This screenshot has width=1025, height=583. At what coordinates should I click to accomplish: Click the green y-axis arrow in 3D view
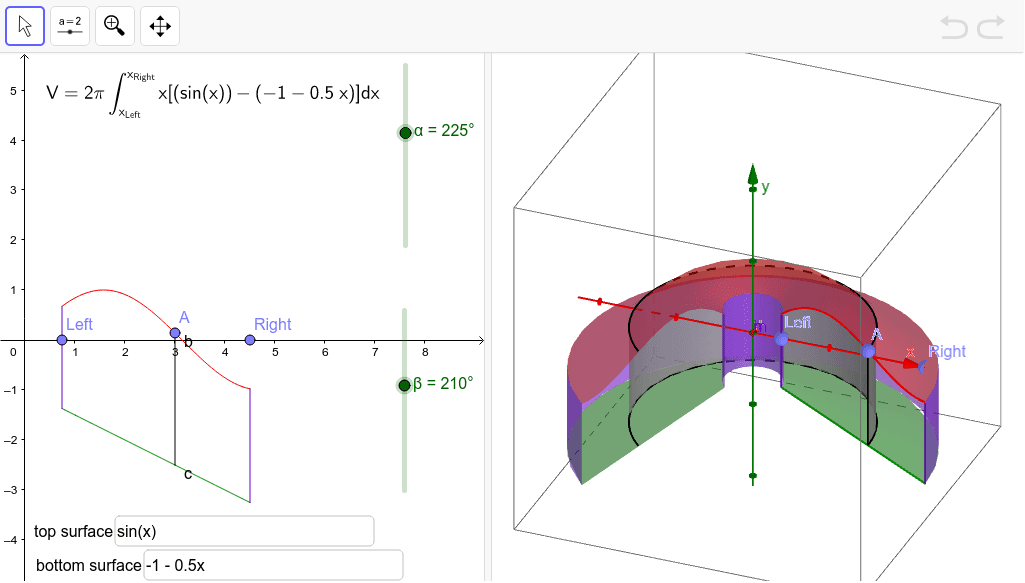[x=753, y=175]
